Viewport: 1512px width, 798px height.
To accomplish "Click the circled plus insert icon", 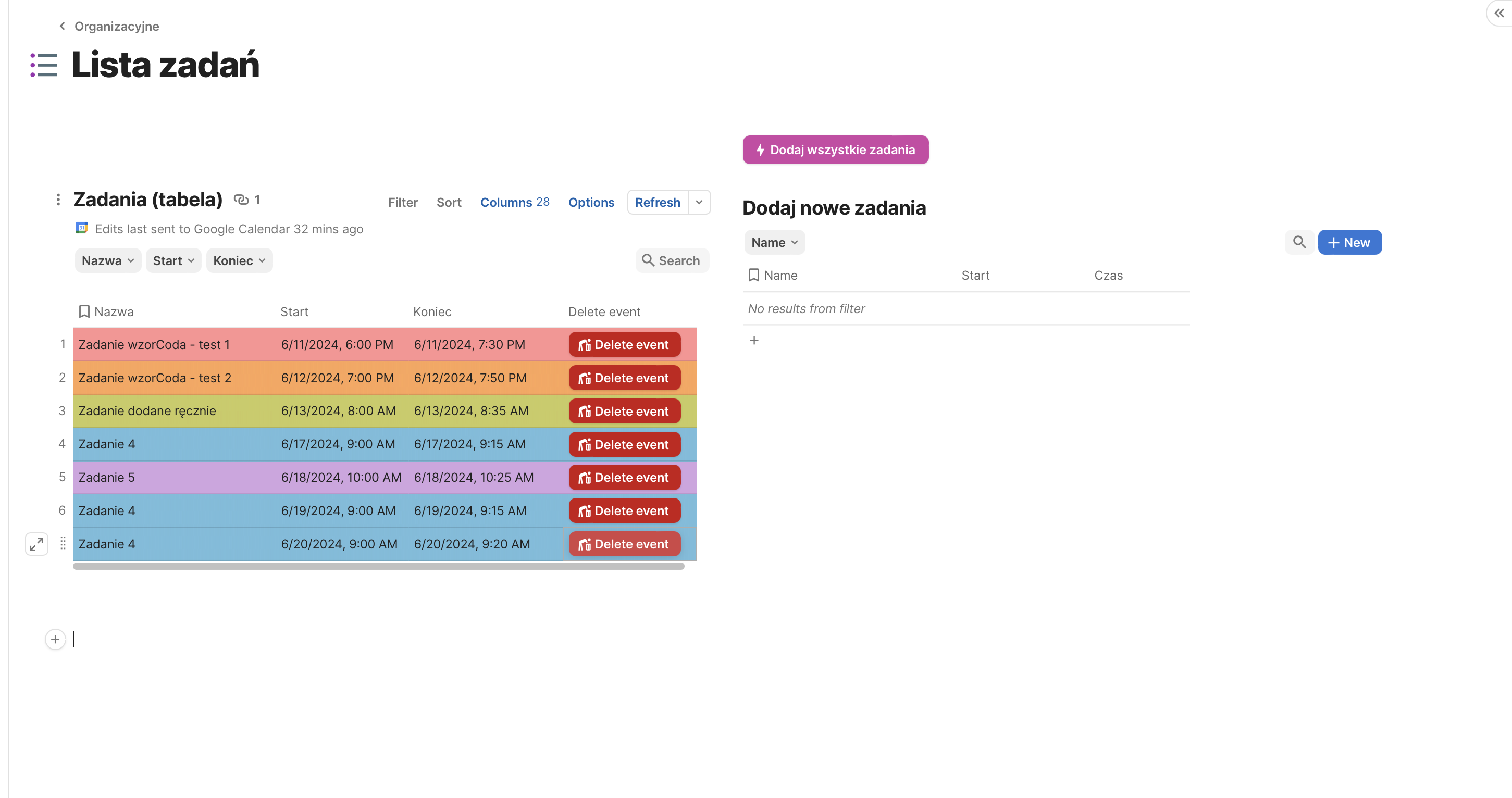I will click(x=55, y=639).
